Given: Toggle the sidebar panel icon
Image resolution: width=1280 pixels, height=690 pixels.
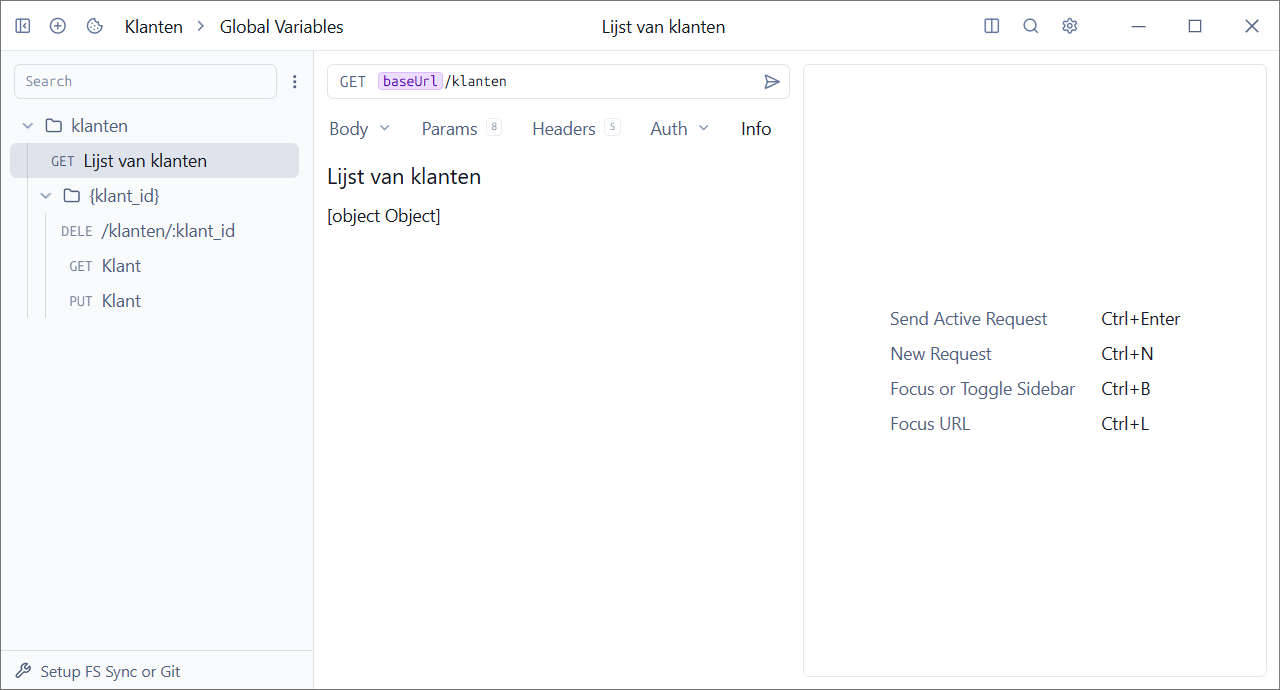Looking at the screenshot, I should (23, 26).
